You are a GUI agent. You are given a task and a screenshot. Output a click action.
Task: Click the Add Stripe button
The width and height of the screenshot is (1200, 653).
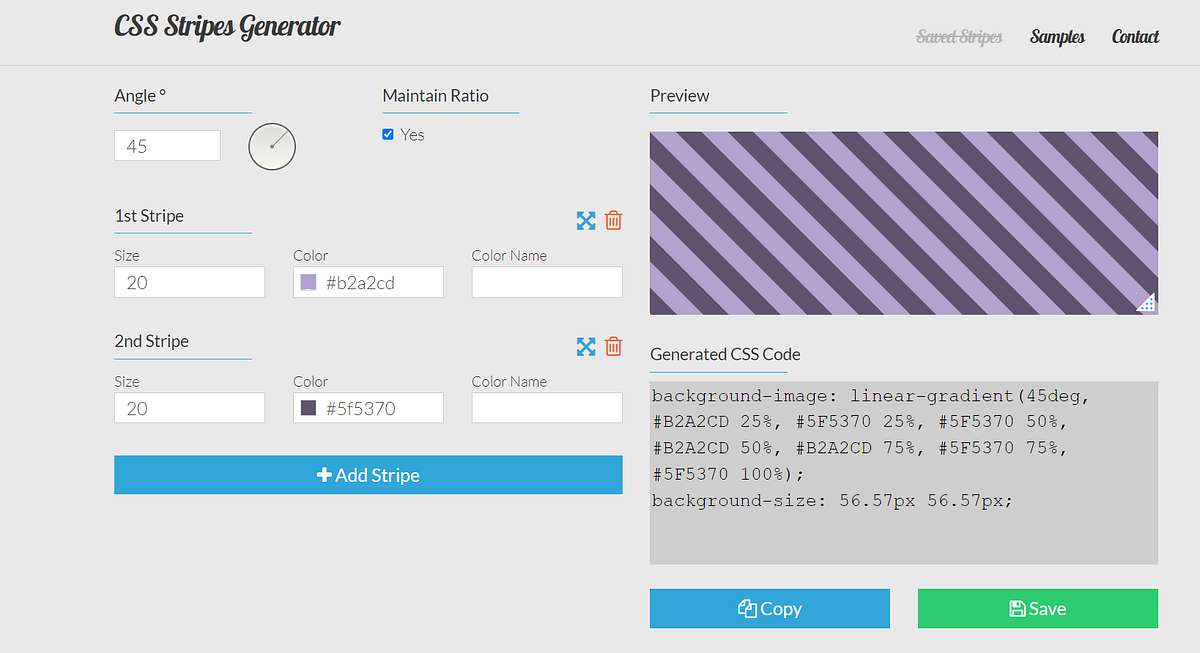[x=368, y=475]
